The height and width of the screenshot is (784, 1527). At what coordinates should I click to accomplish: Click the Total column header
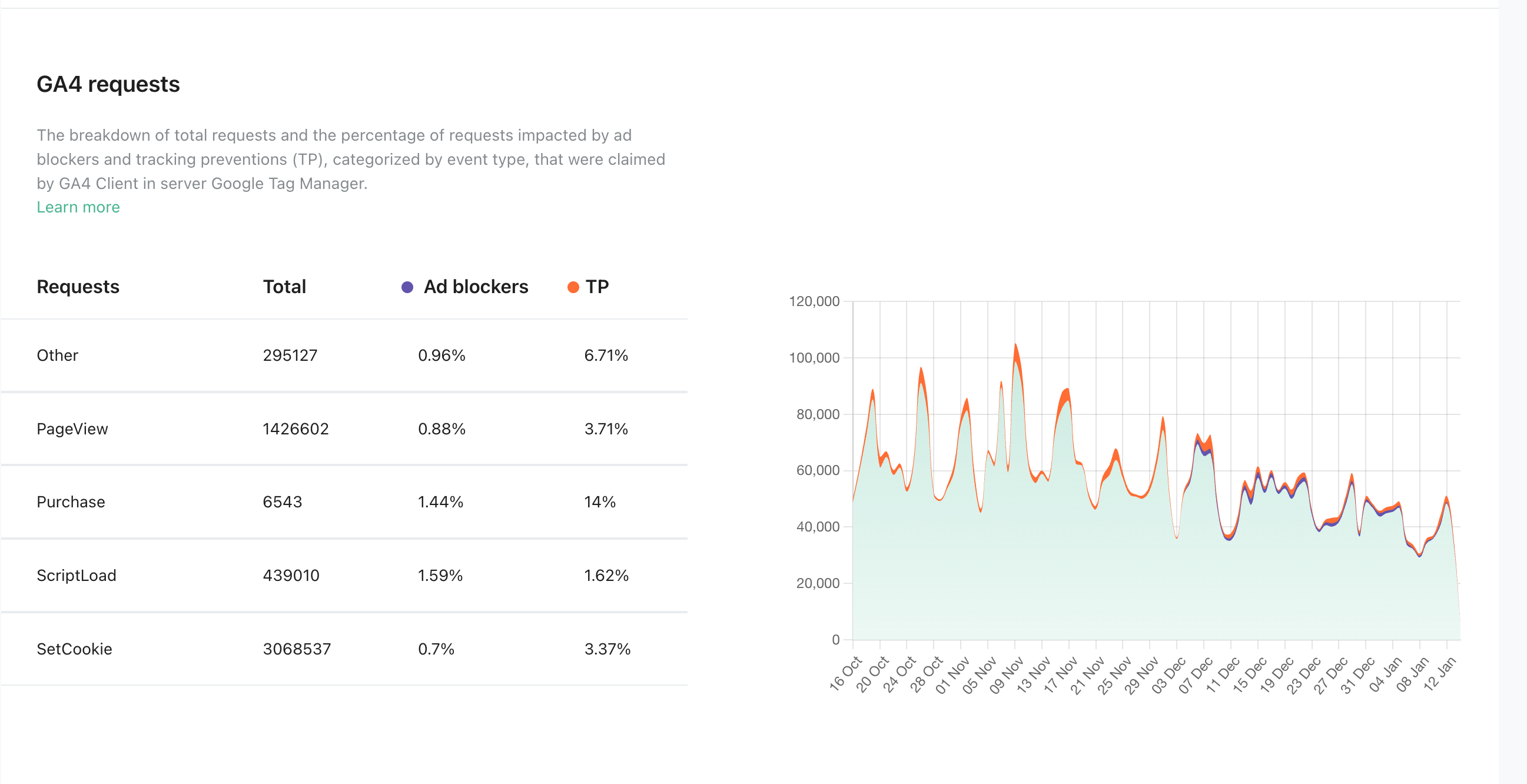(284, 287)
